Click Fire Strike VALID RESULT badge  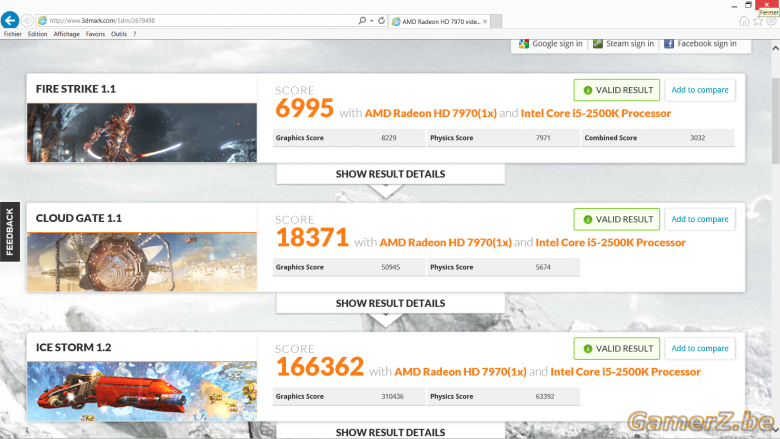[x=617, y=90]
